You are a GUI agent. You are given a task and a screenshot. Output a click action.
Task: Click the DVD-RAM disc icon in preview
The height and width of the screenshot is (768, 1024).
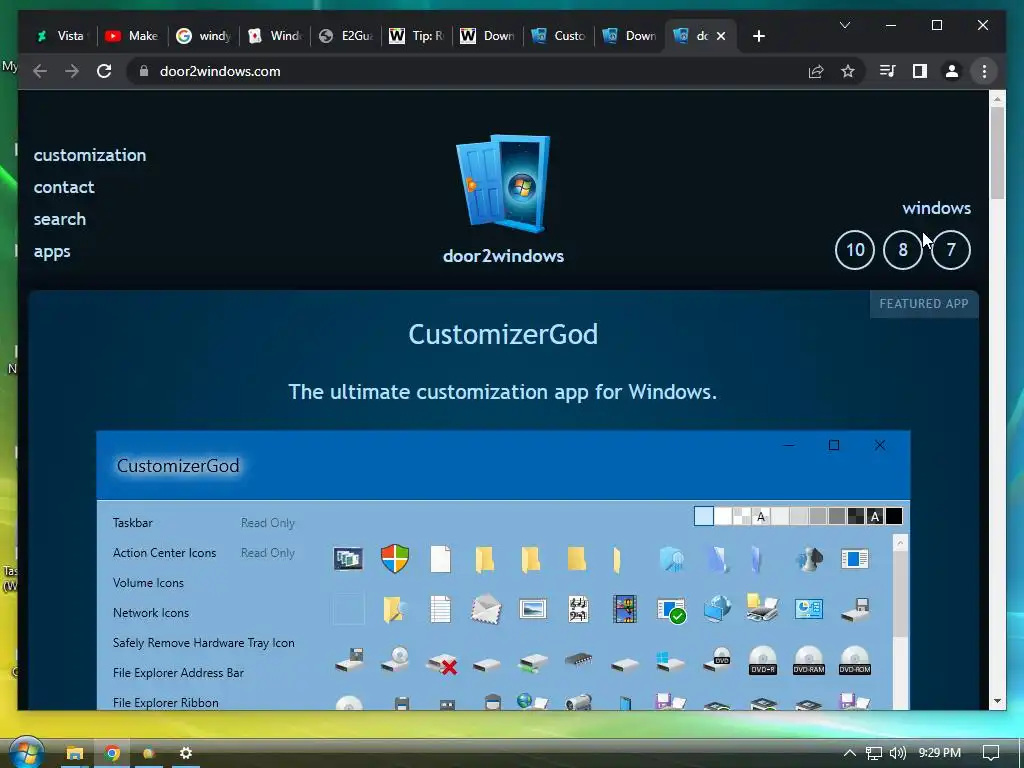(808, 660)
